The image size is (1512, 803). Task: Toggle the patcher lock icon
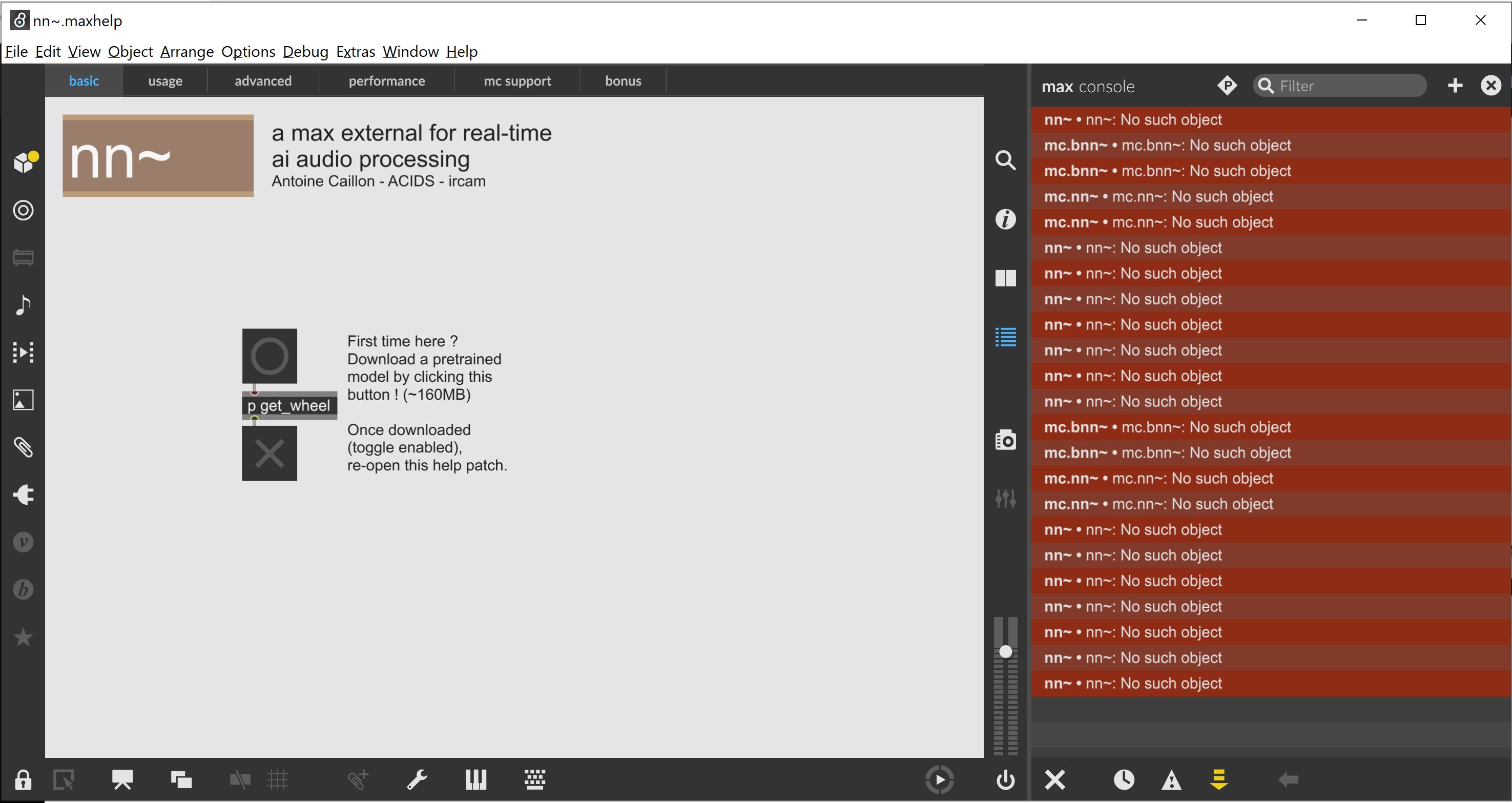click(x=23, y=780)
